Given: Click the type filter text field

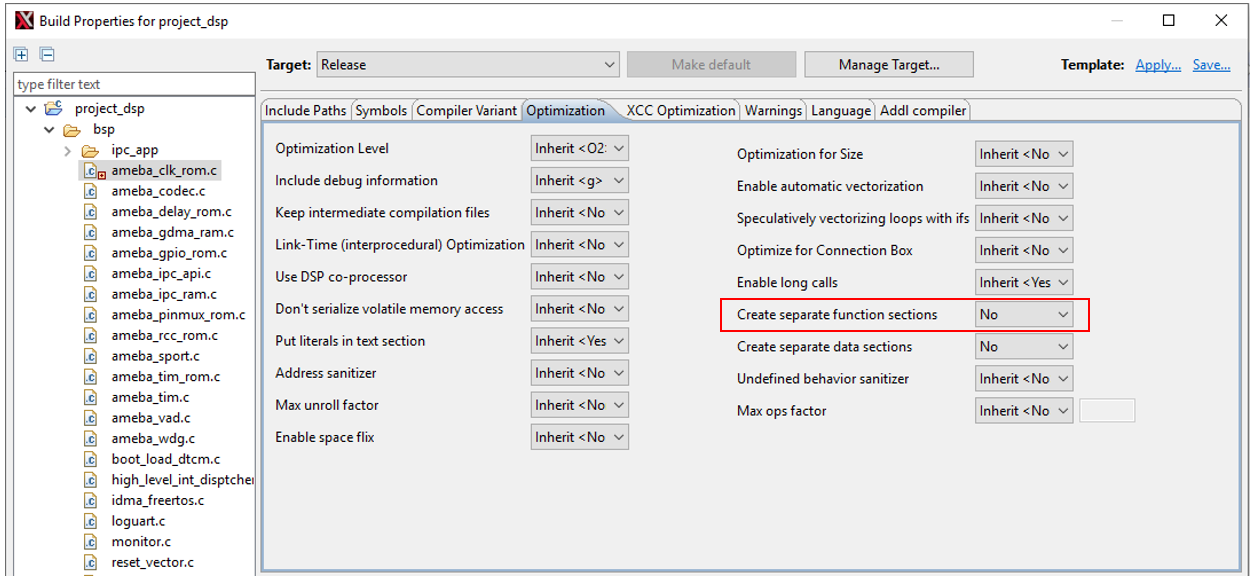Looking at the screenshot, I should coord(134,85).
